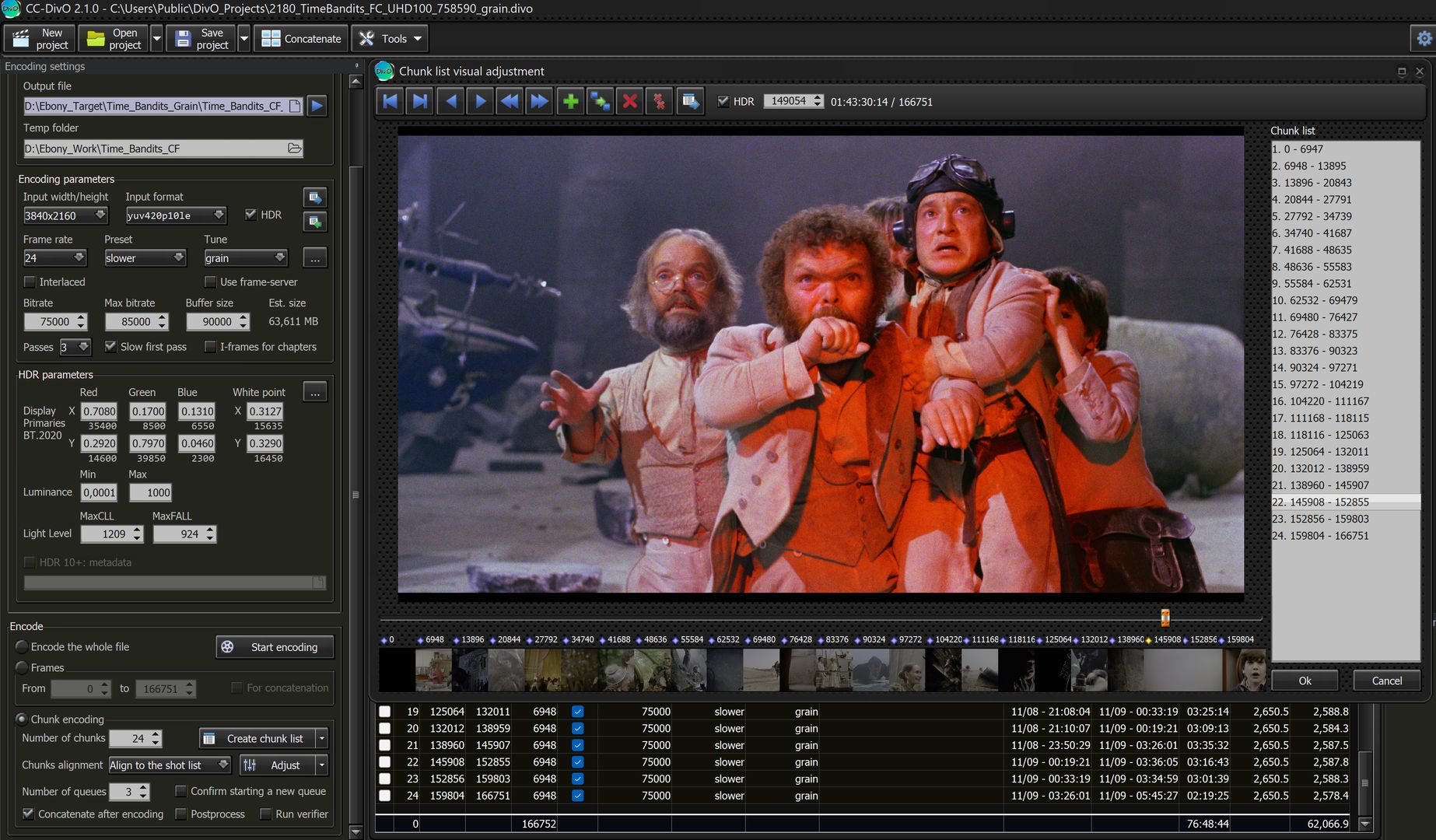Check row 19 checkbox in queue table
Image resolution: width=1436 pixels, height=840 pixels.
pos(384,711)
